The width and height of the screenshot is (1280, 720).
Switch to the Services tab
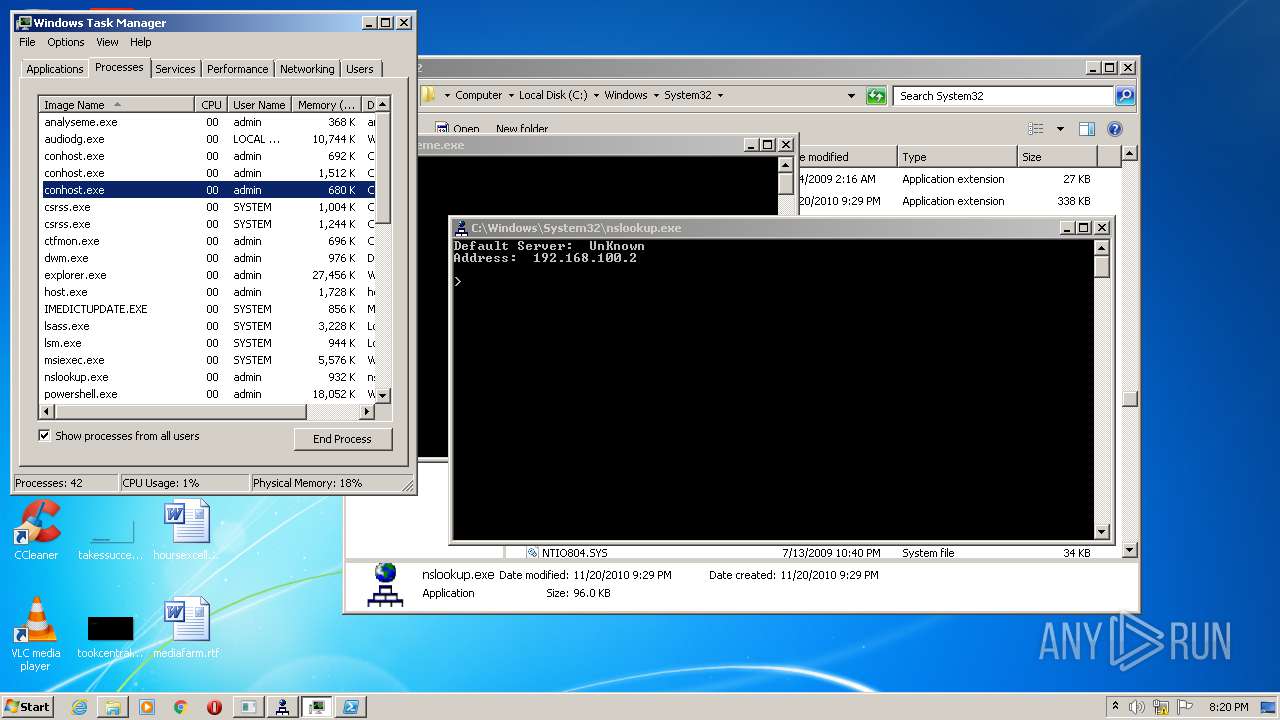pos(175,69)
